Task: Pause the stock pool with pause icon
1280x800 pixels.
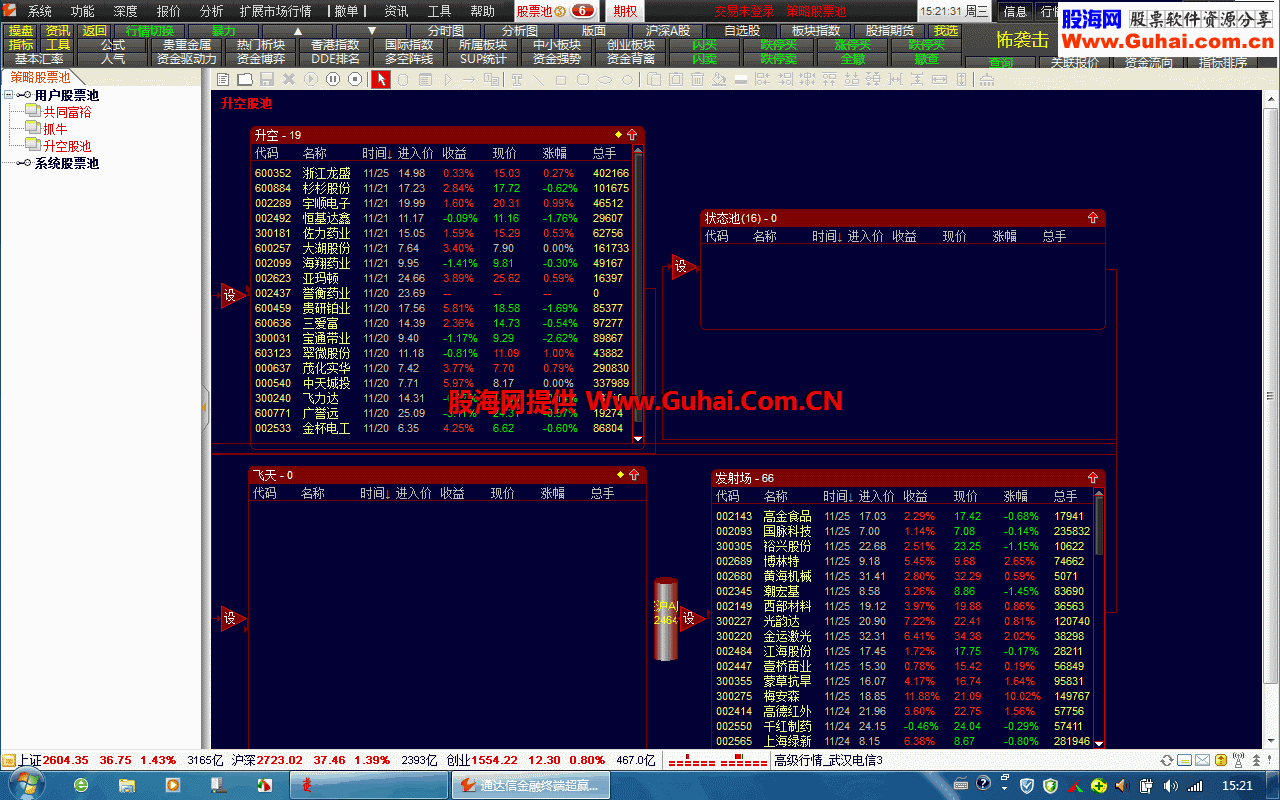Action: [x=333, y=79]
